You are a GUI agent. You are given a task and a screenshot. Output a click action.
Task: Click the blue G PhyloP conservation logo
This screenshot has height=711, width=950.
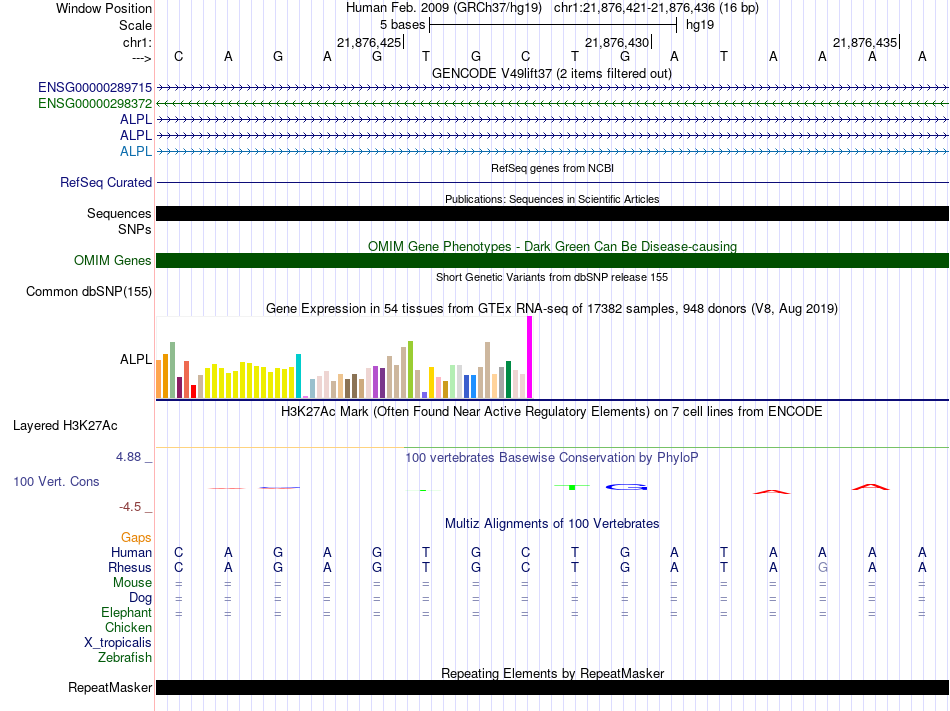pyautogui.click(x=626, y=487)
